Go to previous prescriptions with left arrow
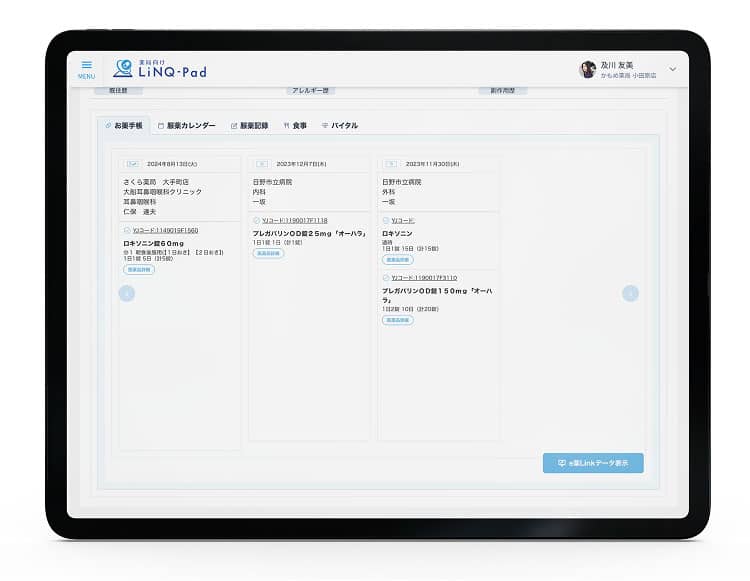 pyautogui.click(x=127, y=293)
